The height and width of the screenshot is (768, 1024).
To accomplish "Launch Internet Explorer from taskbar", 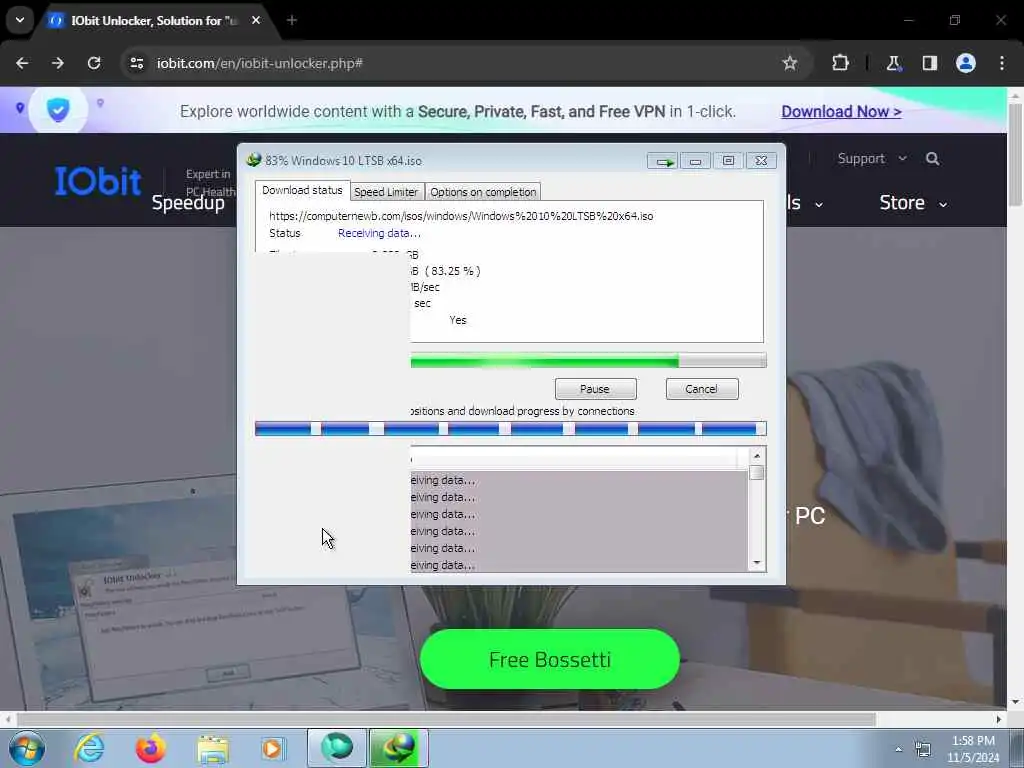I will [x=88, y=748].
